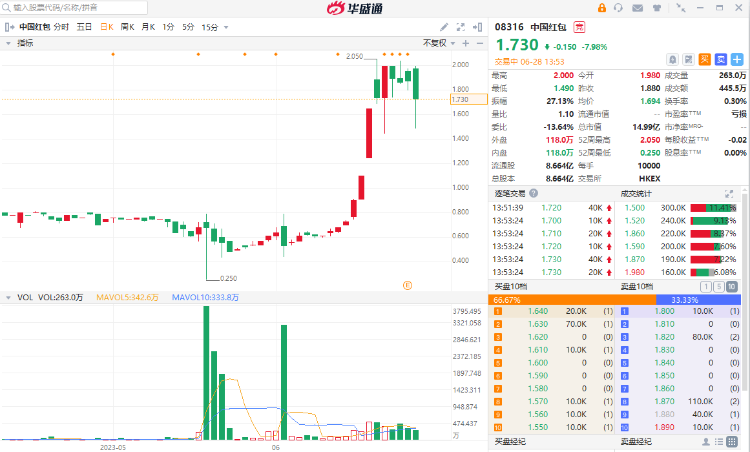Show 10 level order book depth
750x452 pixels.
(x=732, y=287)
